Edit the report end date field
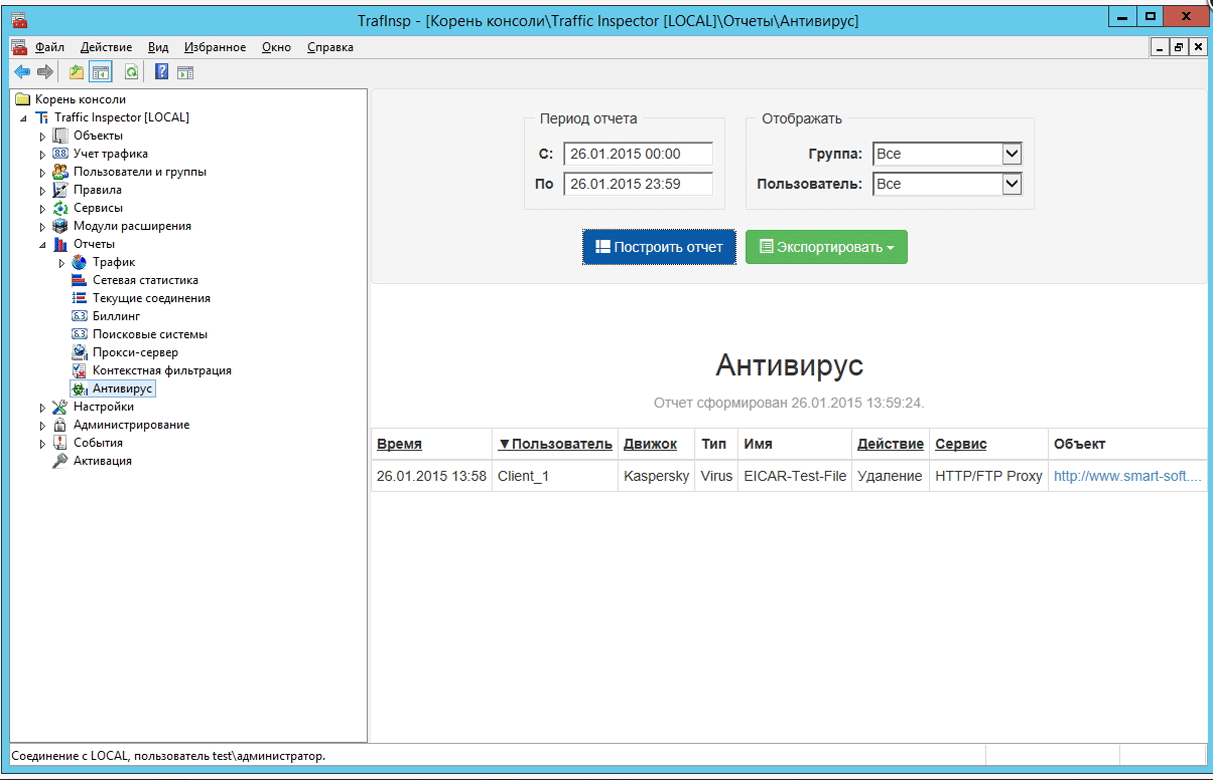Image resolution: width=1213 pixels, height=780 pixels. tap(638, 184)
